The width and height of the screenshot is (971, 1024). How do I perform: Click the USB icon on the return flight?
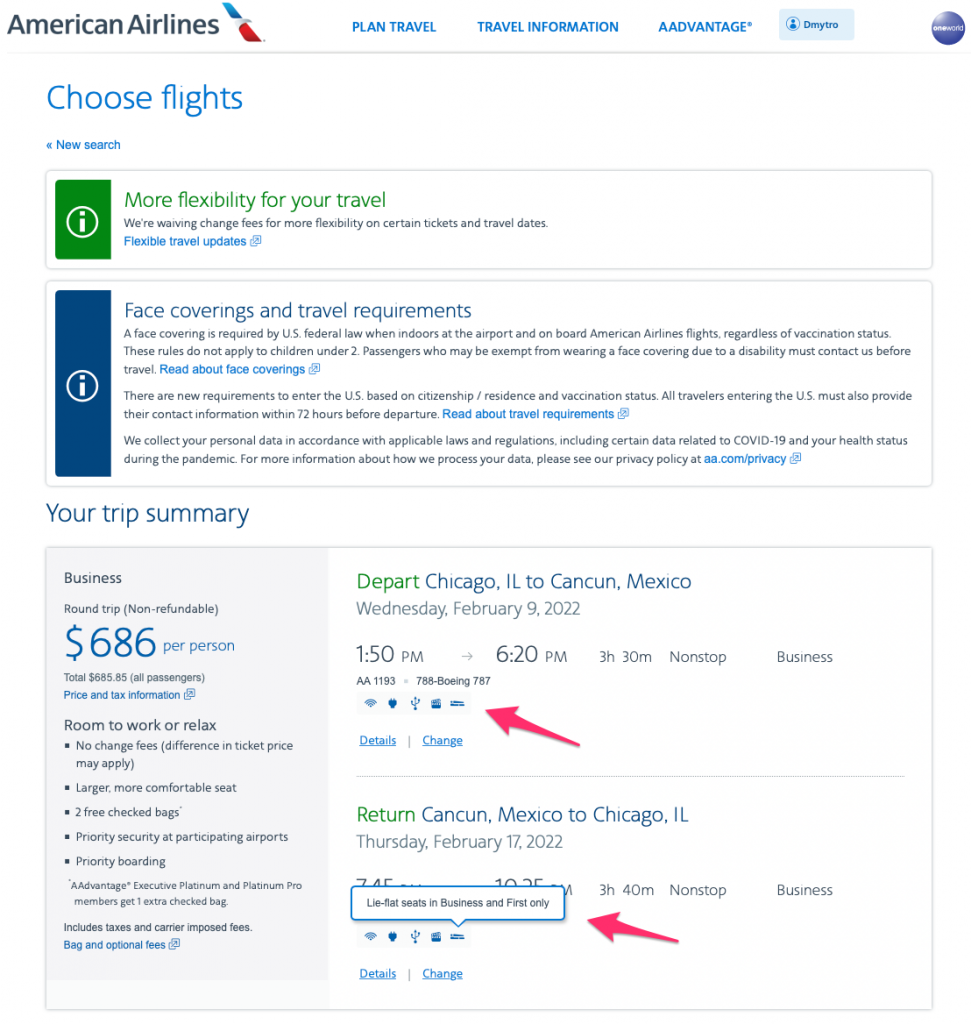click(x=414, y=936)
